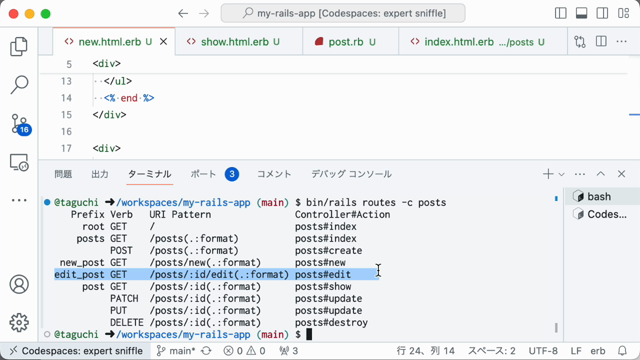
Task: Open the Search view in the activity bar
Action: tap(19, 84)
